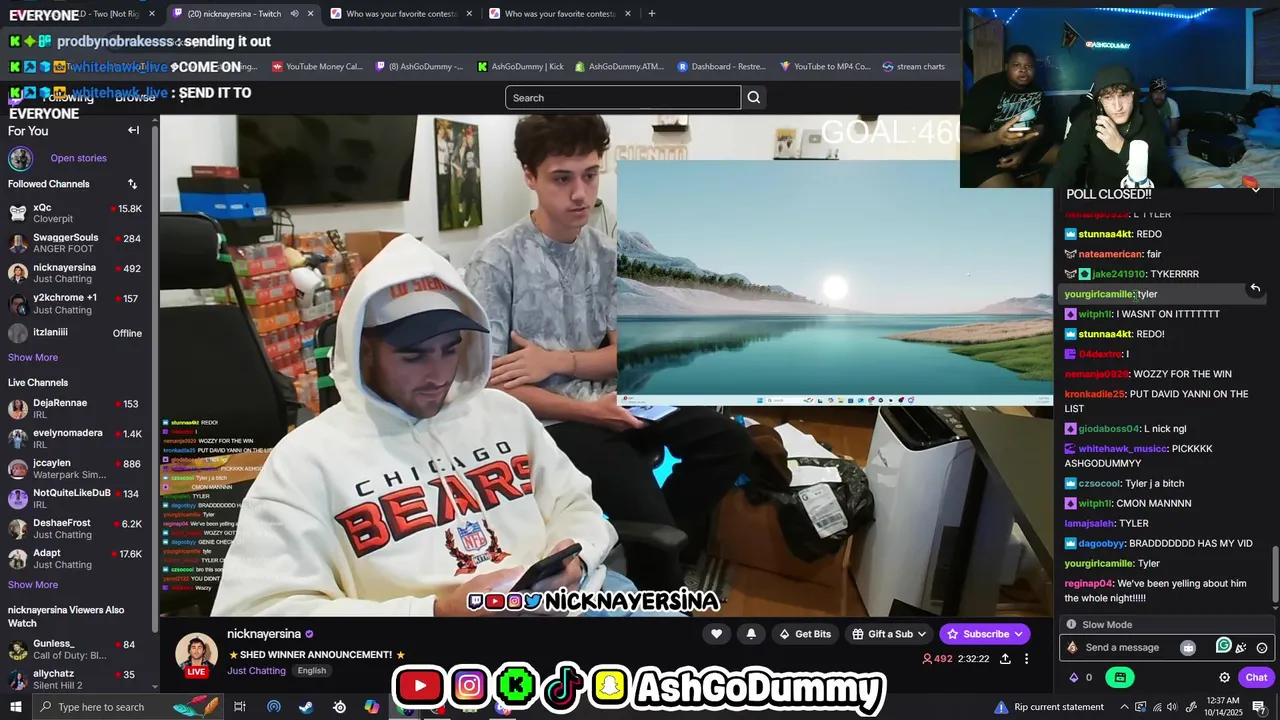Collapse the For You sidebar arrow
The height and width of the screenshot is (720, 1280).
pyautogui.click(x=133, y=130)
